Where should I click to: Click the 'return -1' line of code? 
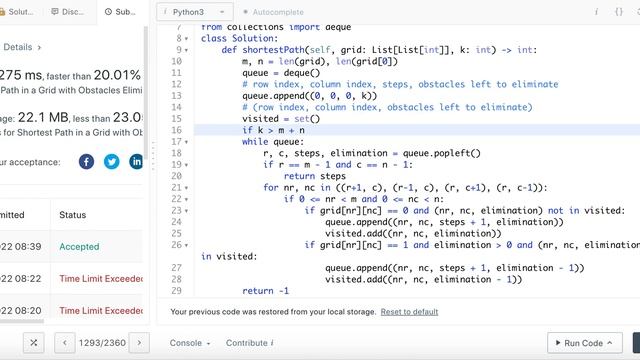point(265,291)
